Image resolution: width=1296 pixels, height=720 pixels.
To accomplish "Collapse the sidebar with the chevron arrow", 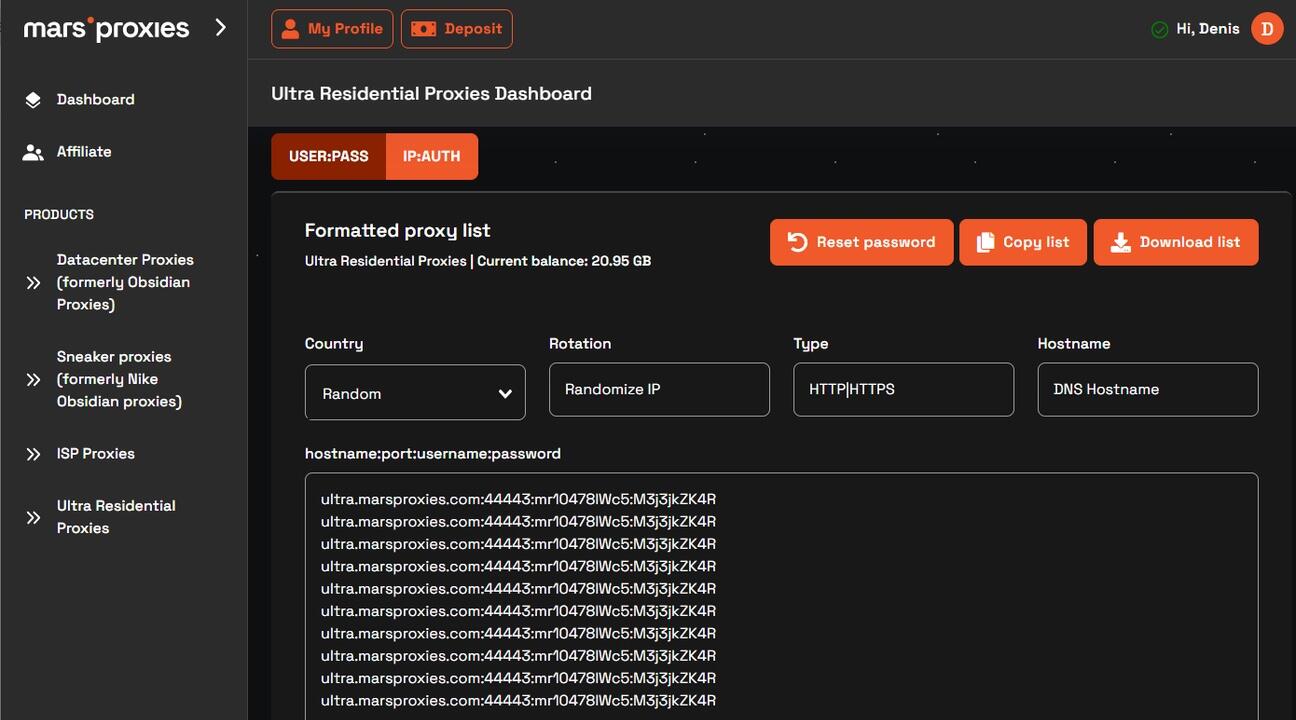I will coord(221,28).
